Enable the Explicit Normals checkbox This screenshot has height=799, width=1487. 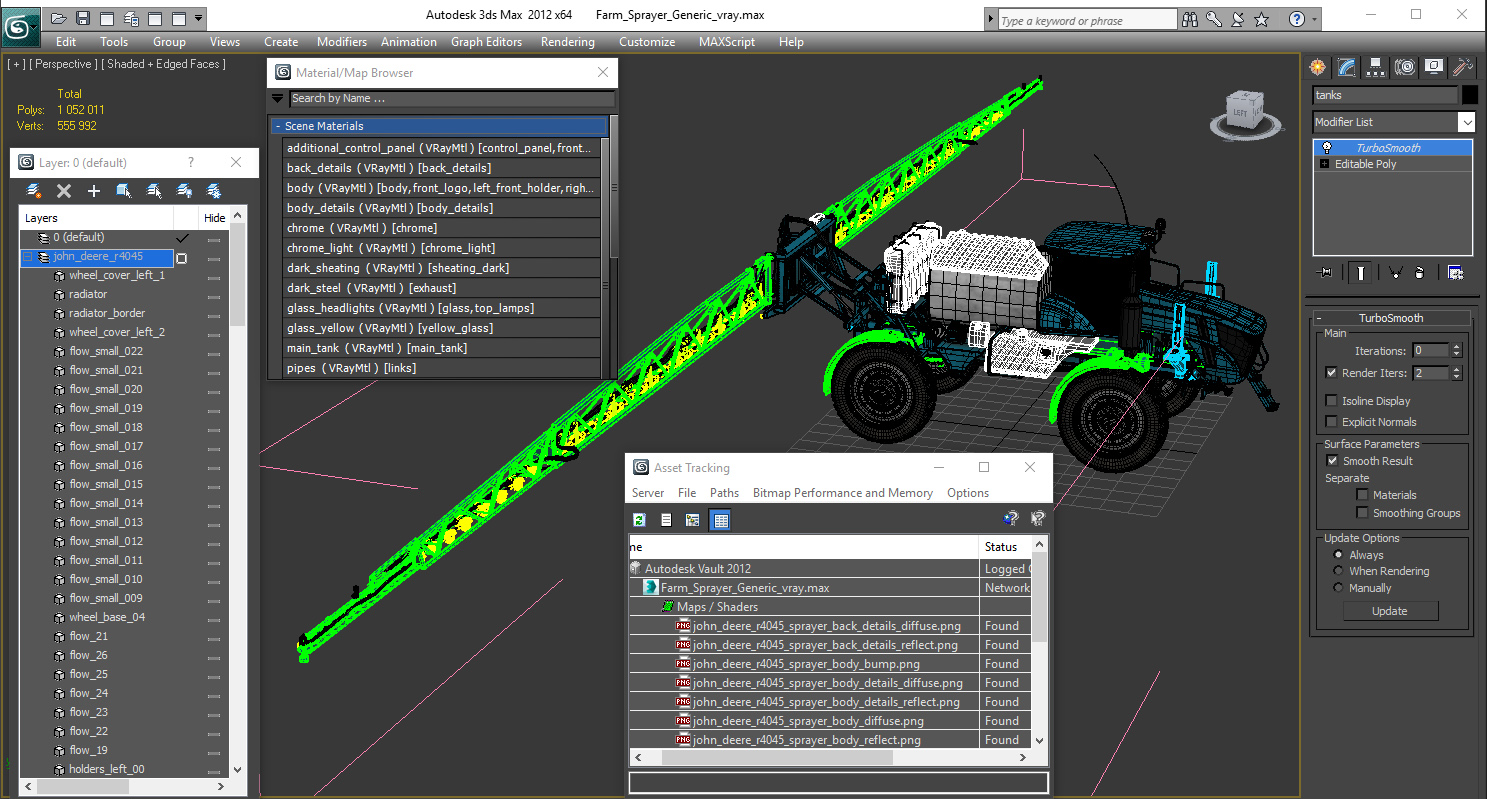click(x=1331, y=421)
